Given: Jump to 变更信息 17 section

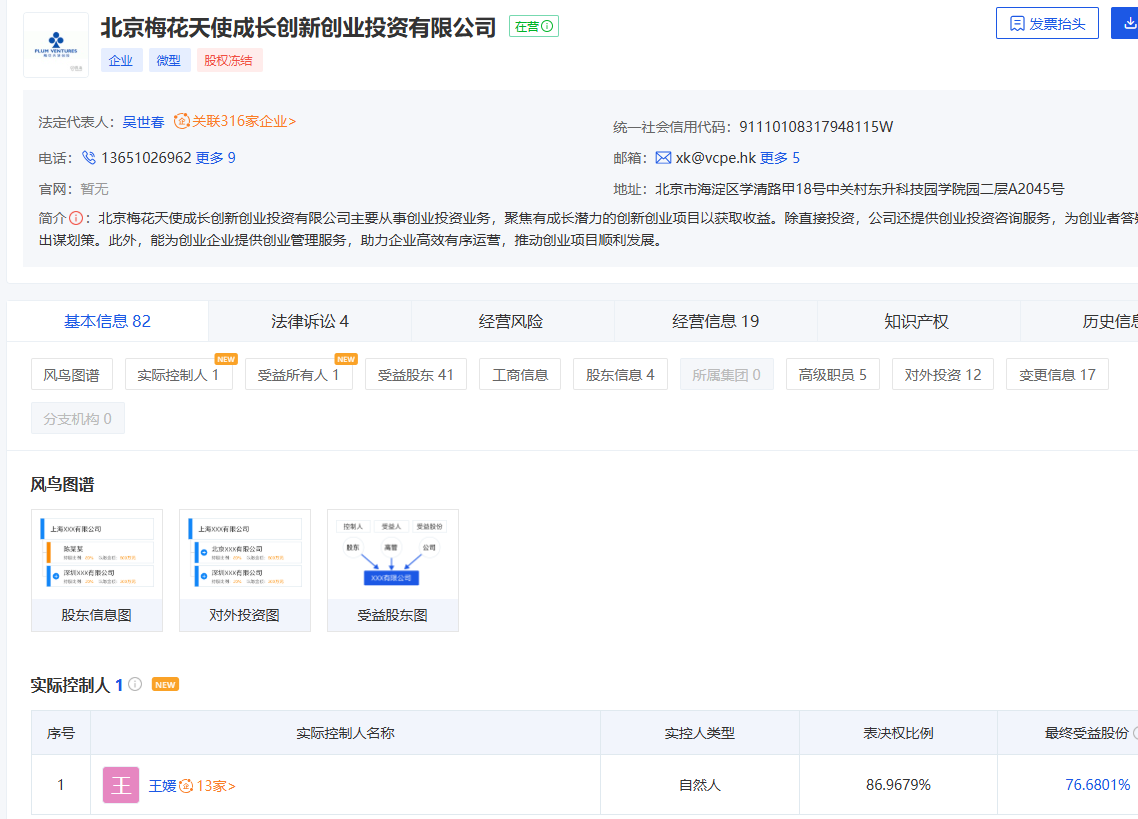Looking at the screenshot, I should [1057, 375].
